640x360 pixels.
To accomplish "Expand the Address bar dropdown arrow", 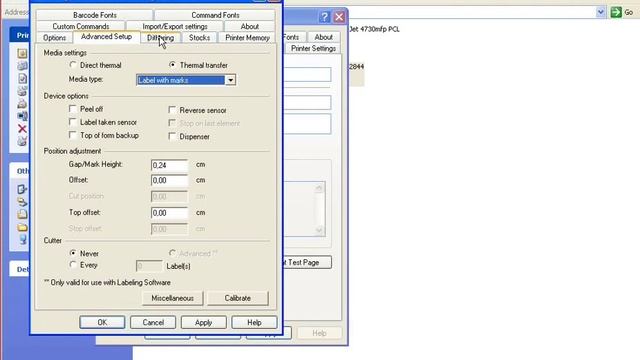I will tap(600, 12).
